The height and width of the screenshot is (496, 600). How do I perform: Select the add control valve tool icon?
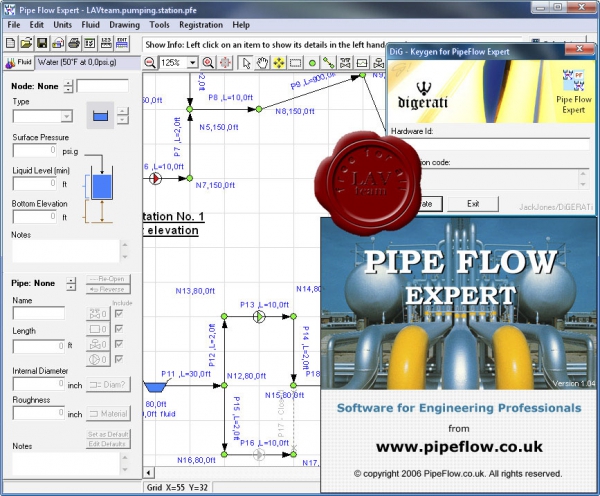(x=378, y=63)
